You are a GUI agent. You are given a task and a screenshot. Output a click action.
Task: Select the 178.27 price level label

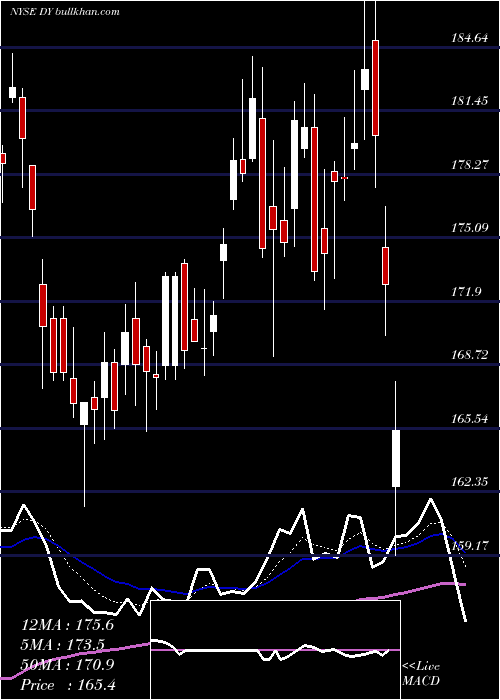pos(470,165)
